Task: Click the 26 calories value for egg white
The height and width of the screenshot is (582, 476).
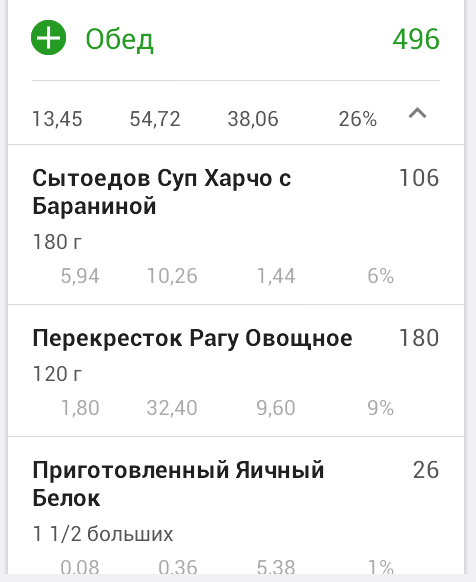Action: pos(426,470)
